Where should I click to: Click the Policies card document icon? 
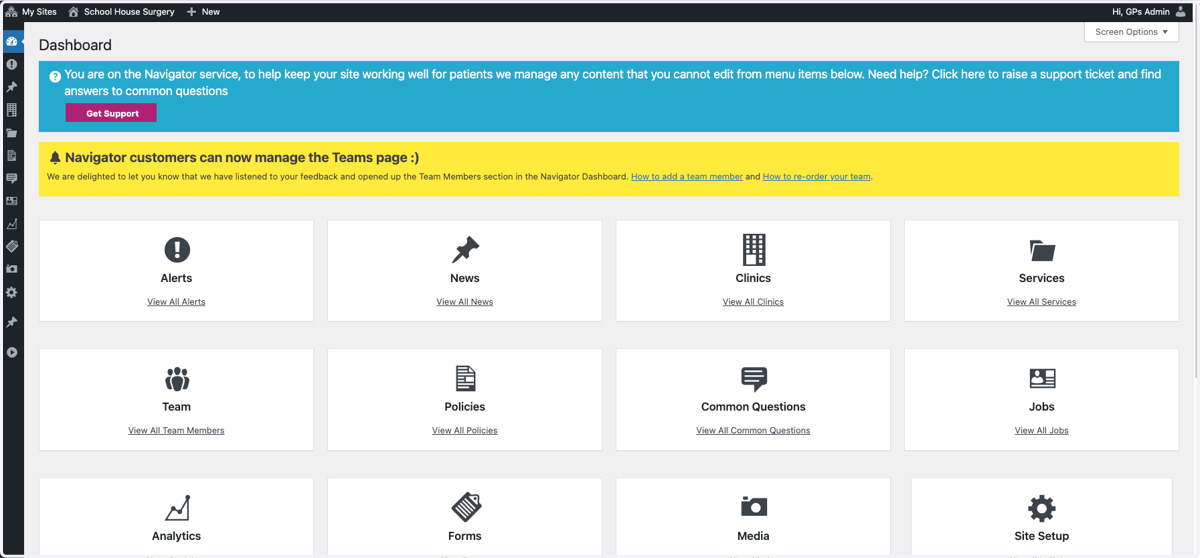(465, 379)
